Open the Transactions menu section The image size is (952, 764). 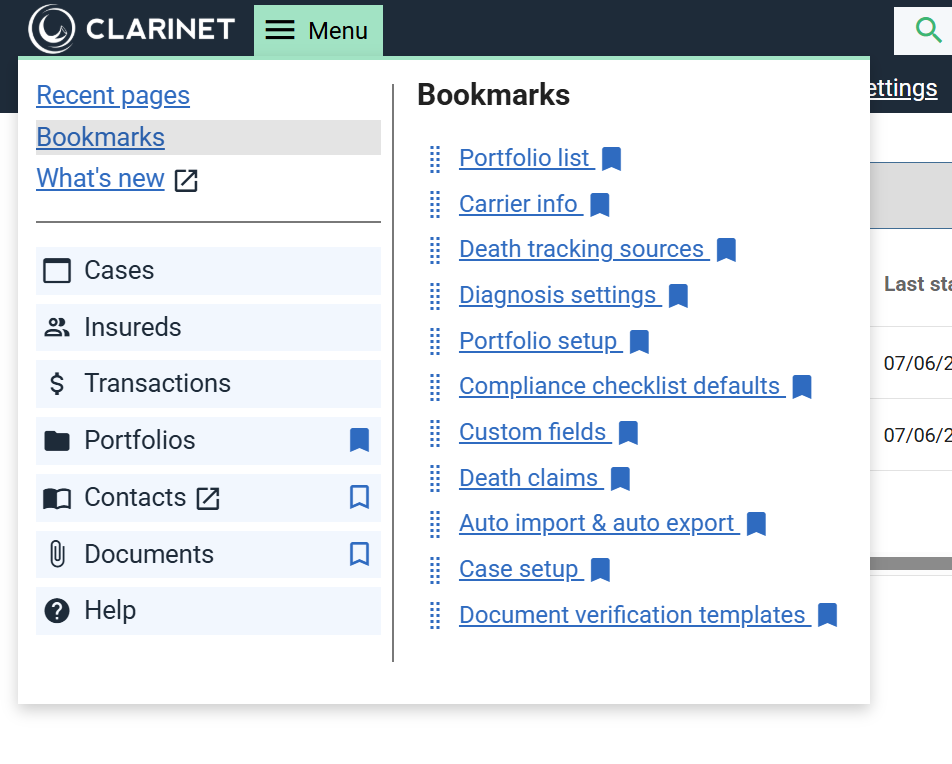157,383
